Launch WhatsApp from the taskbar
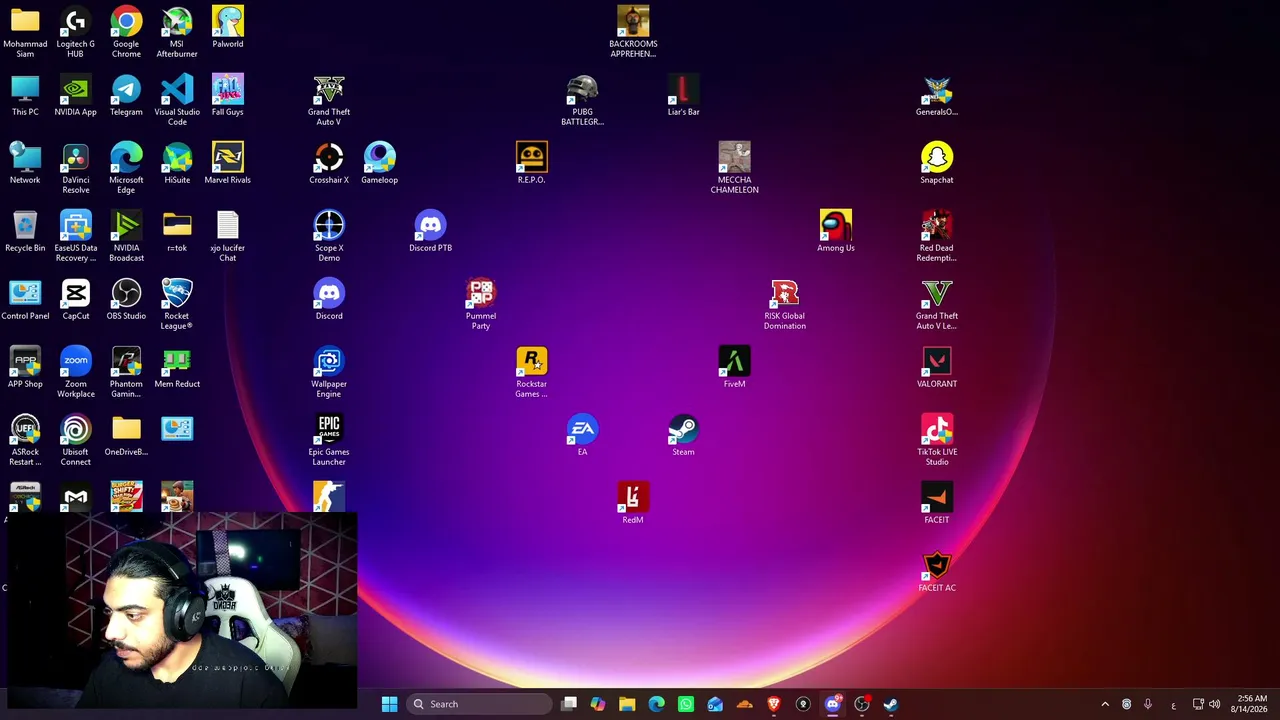 click(686, 704)
